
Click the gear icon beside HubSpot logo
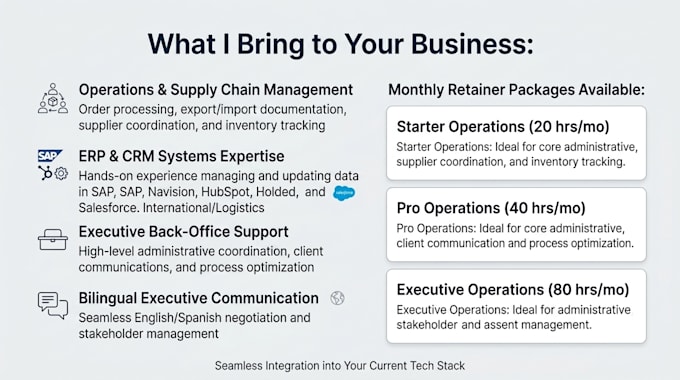coord(61,174)
